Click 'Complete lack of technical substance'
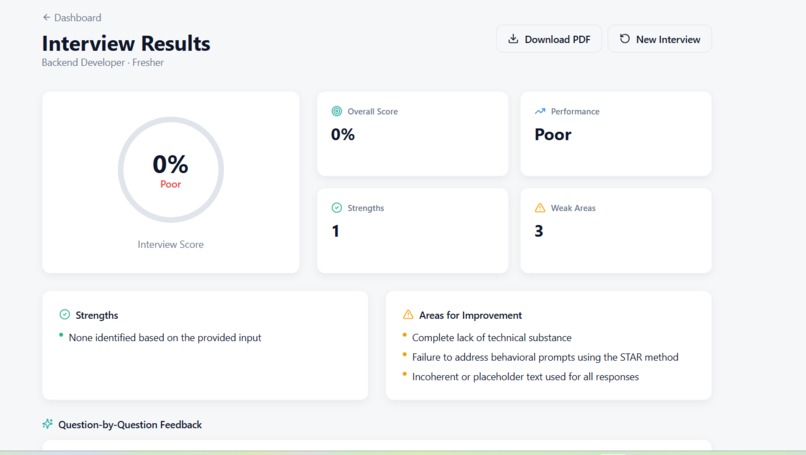This screenshot has width=806, height=455. (492, 338)
